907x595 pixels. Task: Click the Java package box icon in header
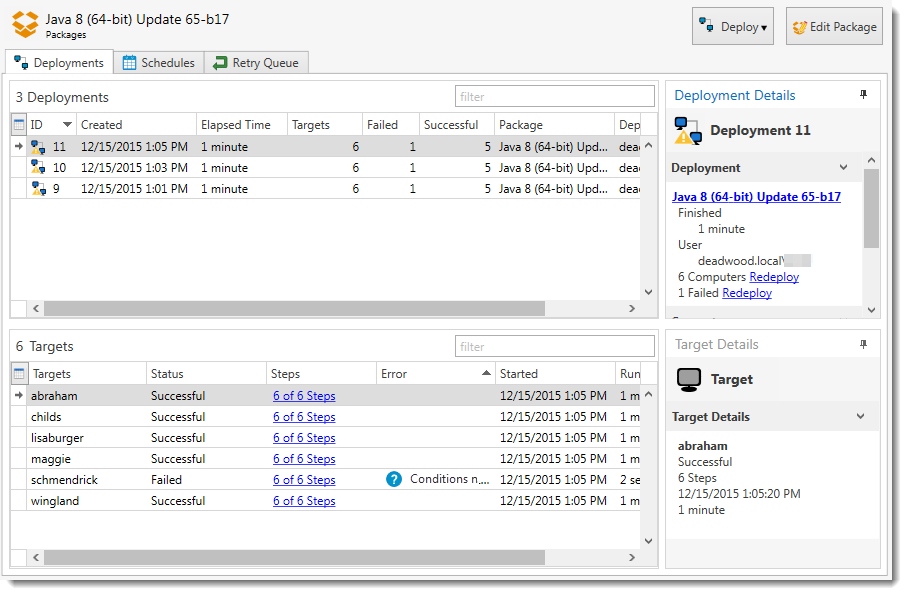point(25,25)
